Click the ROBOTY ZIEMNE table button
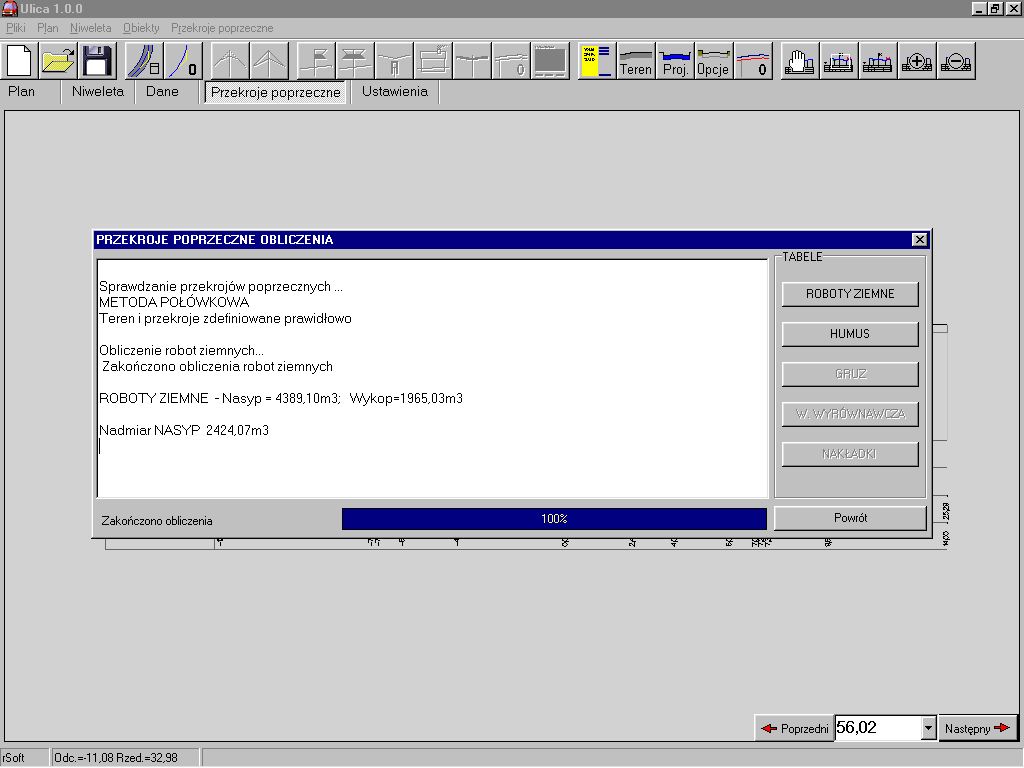1024x768 pixels. click(849, 294)
